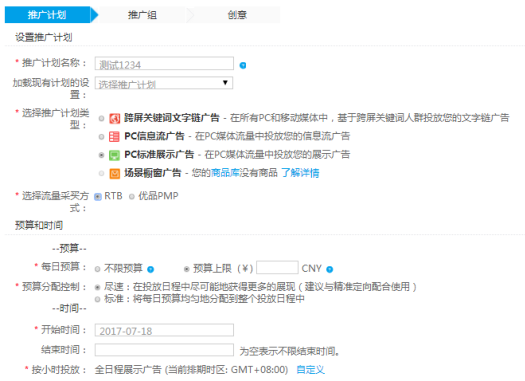Image resolution: width=525 pixels, height=381 pixels.
Task: Click the 为空表示不限结束时间 hint text
Action: tap(290, 352)
